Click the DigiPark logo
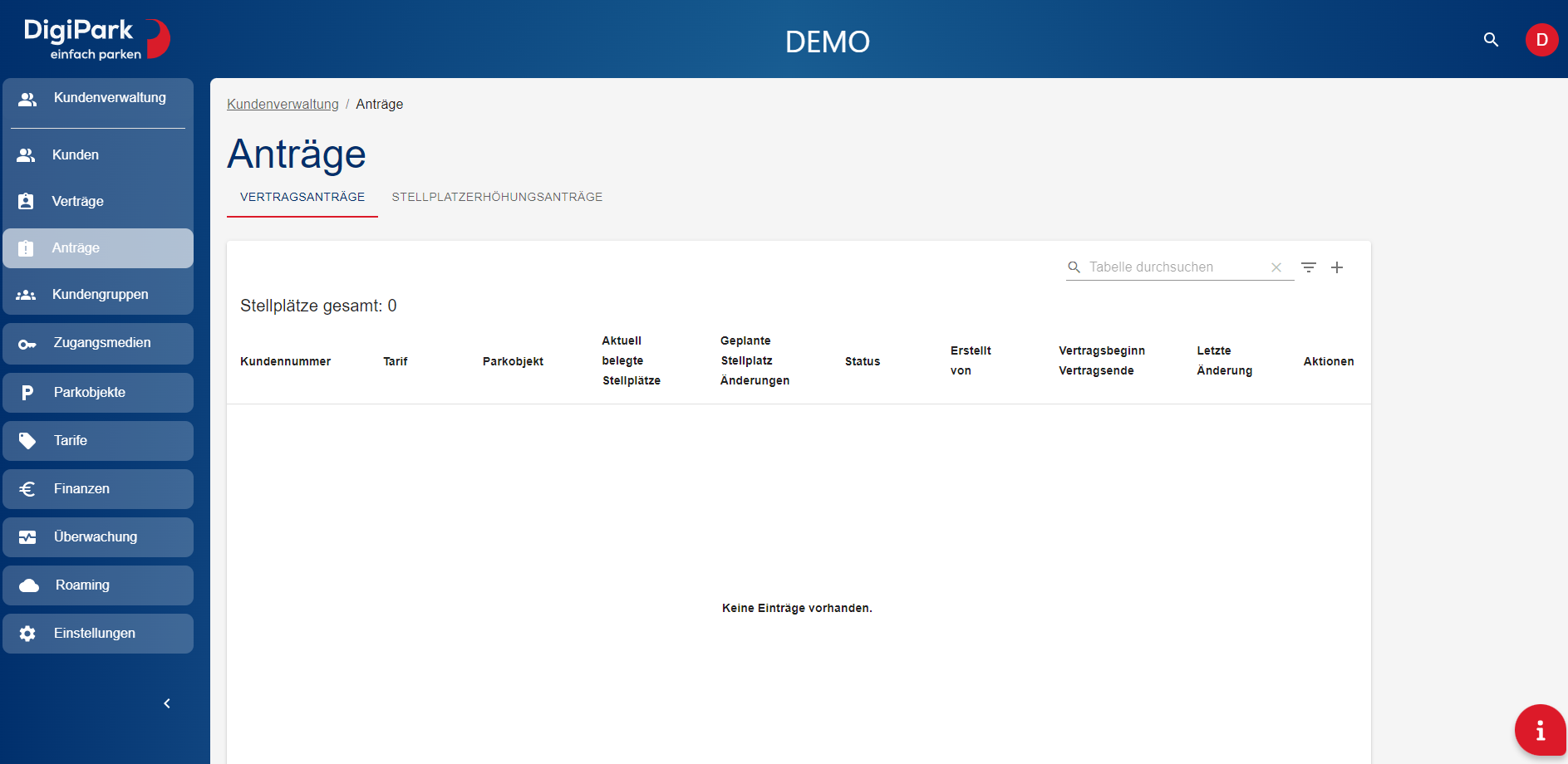The image size is (1568, 764). (96, 39)
